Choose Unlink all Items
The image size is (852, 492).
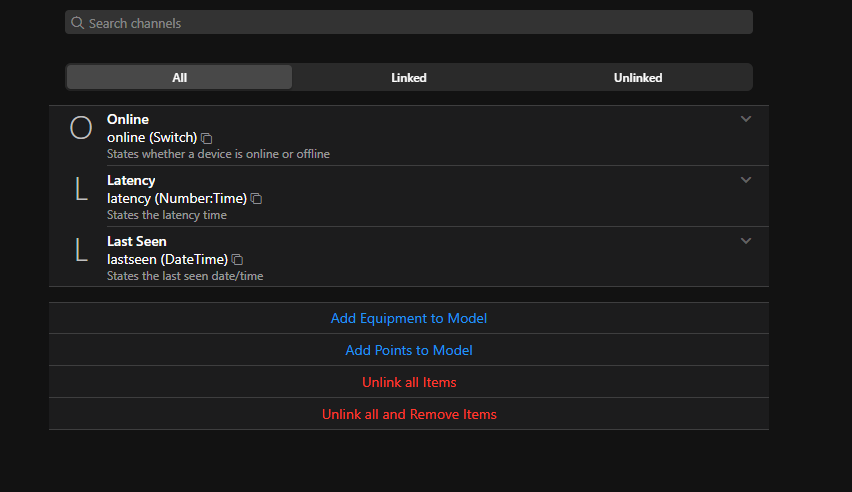pos(409,382)
